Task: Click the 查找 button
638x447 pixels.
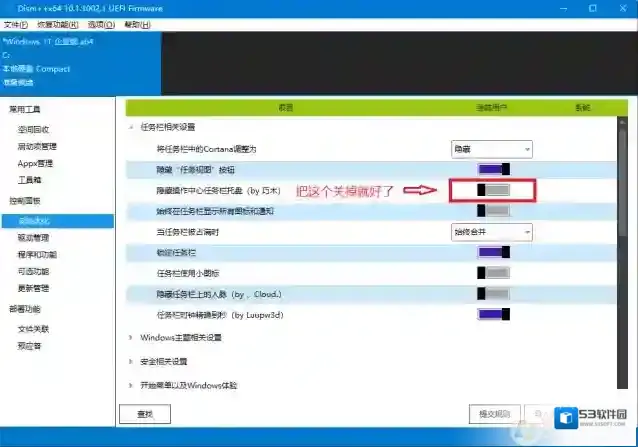Action: 144,413
